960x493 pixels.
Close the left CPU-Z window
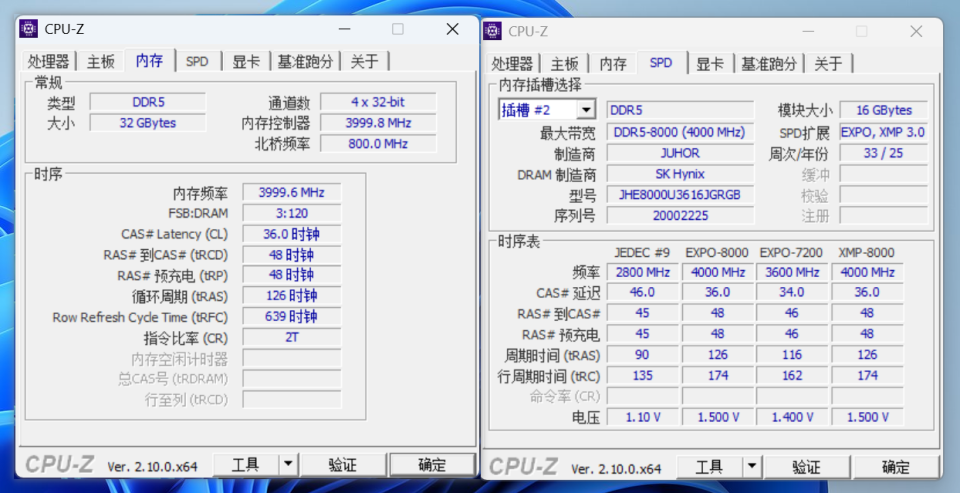452,29
